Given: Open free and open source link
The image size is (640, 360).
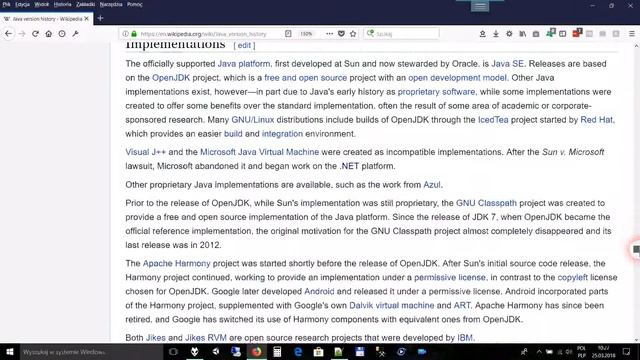Looking at the screenshot, I should (x=305, y=78).
